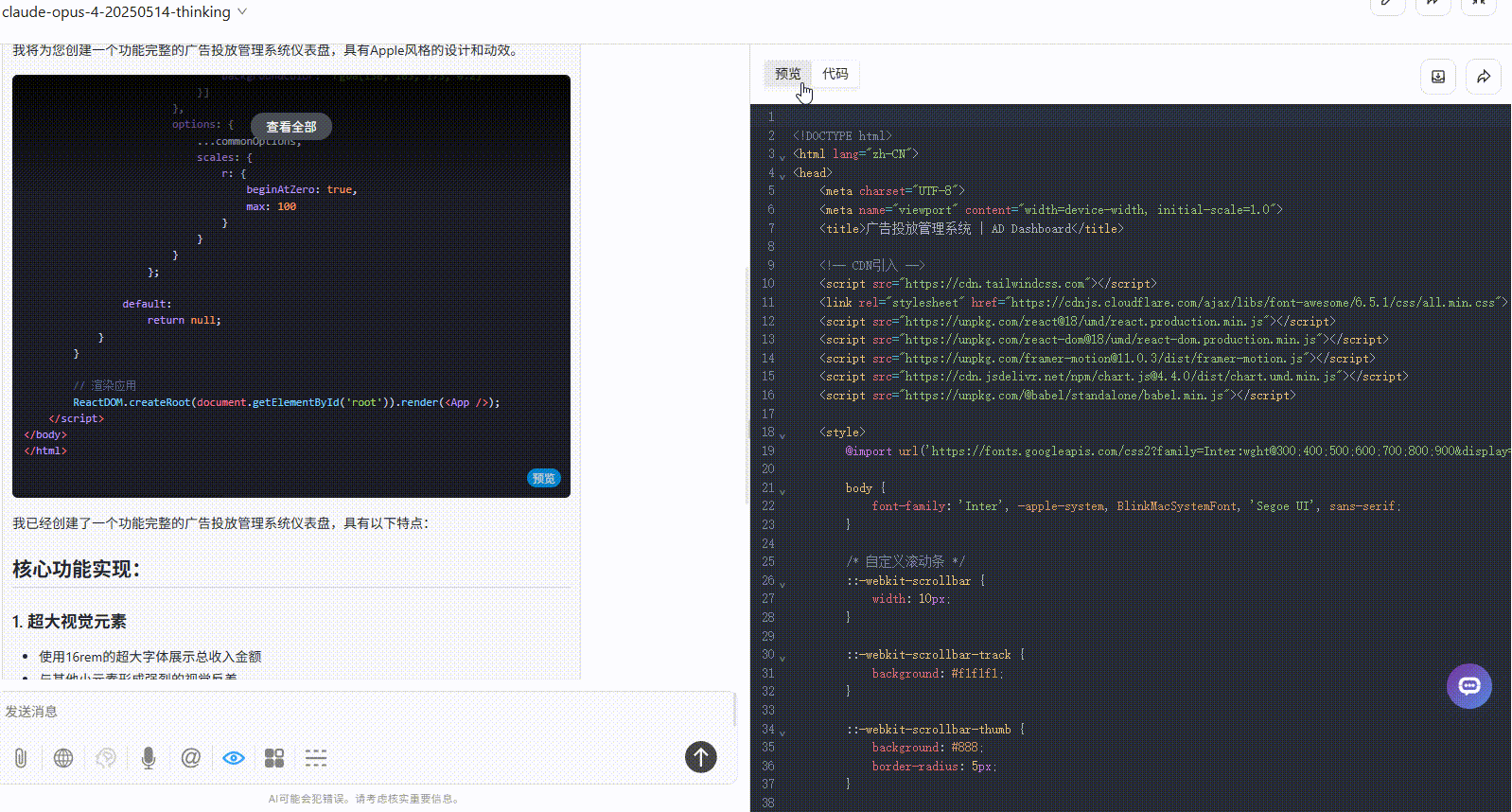Fold the scrollbar-thumb rule at line 34
The image size is (1512, 812).
point(782,733)
